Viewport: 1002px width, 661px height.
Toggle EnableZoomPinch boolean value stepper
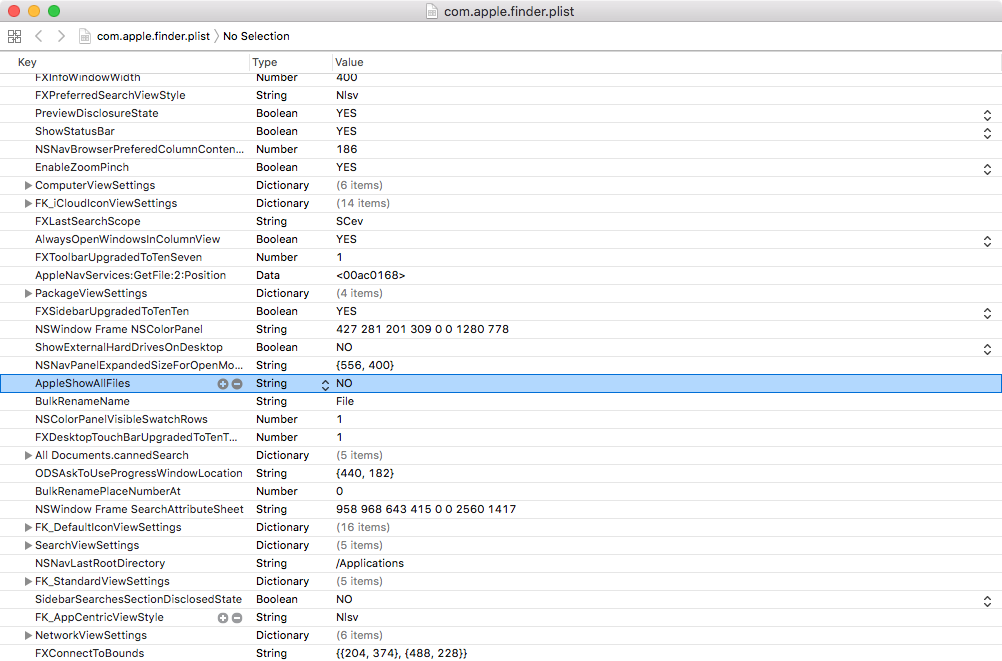(987, 168)
